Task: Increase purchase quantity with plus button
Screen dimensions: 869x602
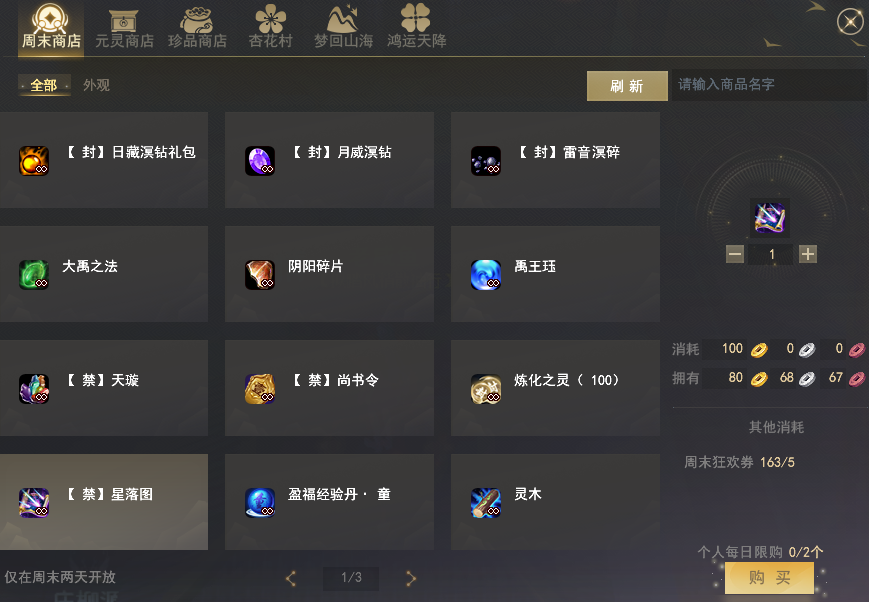Action: [808, 254]
